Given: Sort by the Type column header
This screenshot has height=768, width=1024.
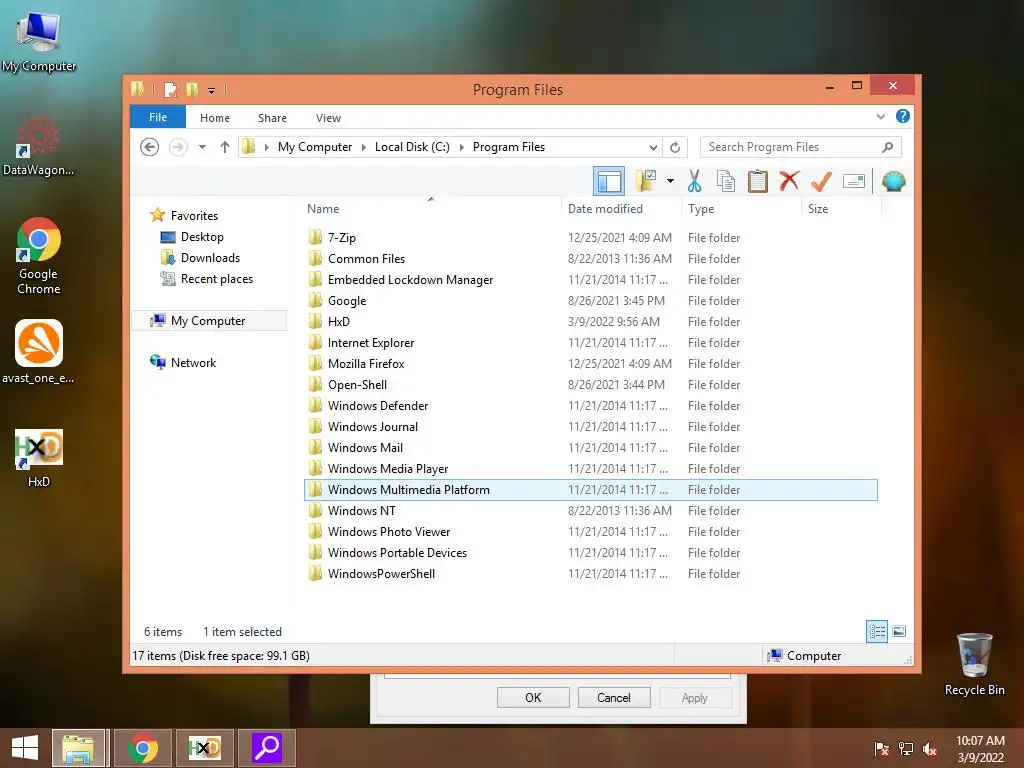Looking at the screenshot, I should click(x=741, y=209).
